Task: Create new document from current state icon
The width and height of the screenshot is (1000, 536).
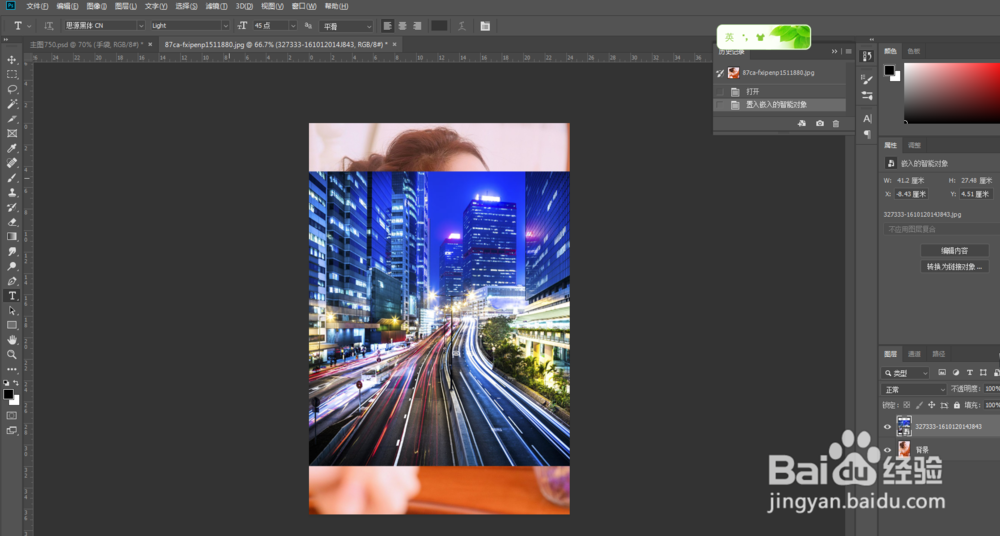Action: (x=802, y=123)
